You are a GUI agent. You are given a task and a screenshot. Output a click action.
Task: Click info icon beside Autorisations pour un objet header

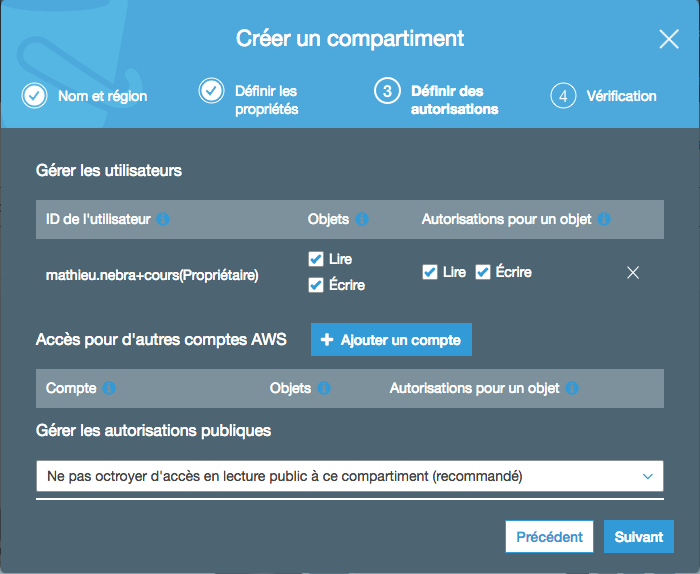tap(604, 219)
